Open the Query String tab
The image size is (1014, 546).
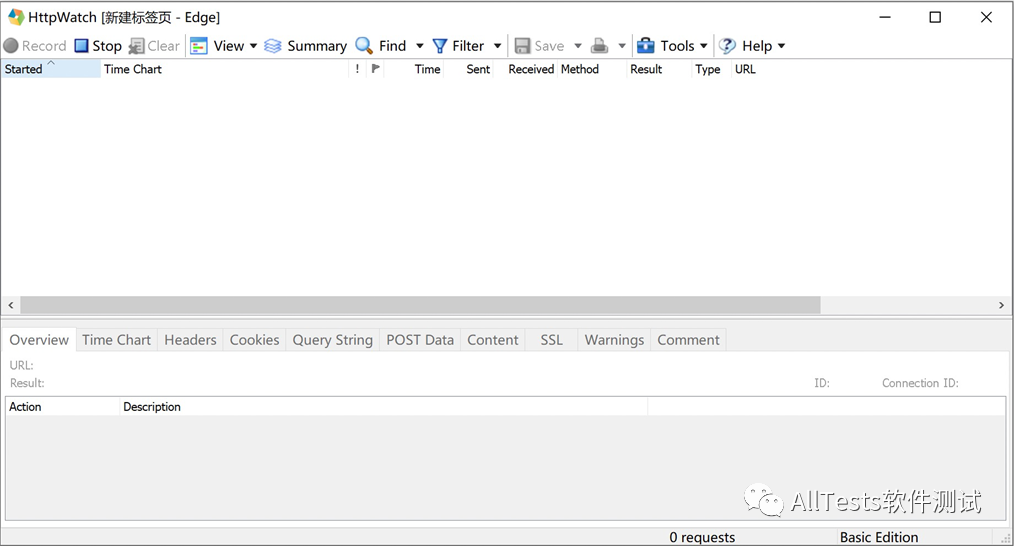coord(332,340)
